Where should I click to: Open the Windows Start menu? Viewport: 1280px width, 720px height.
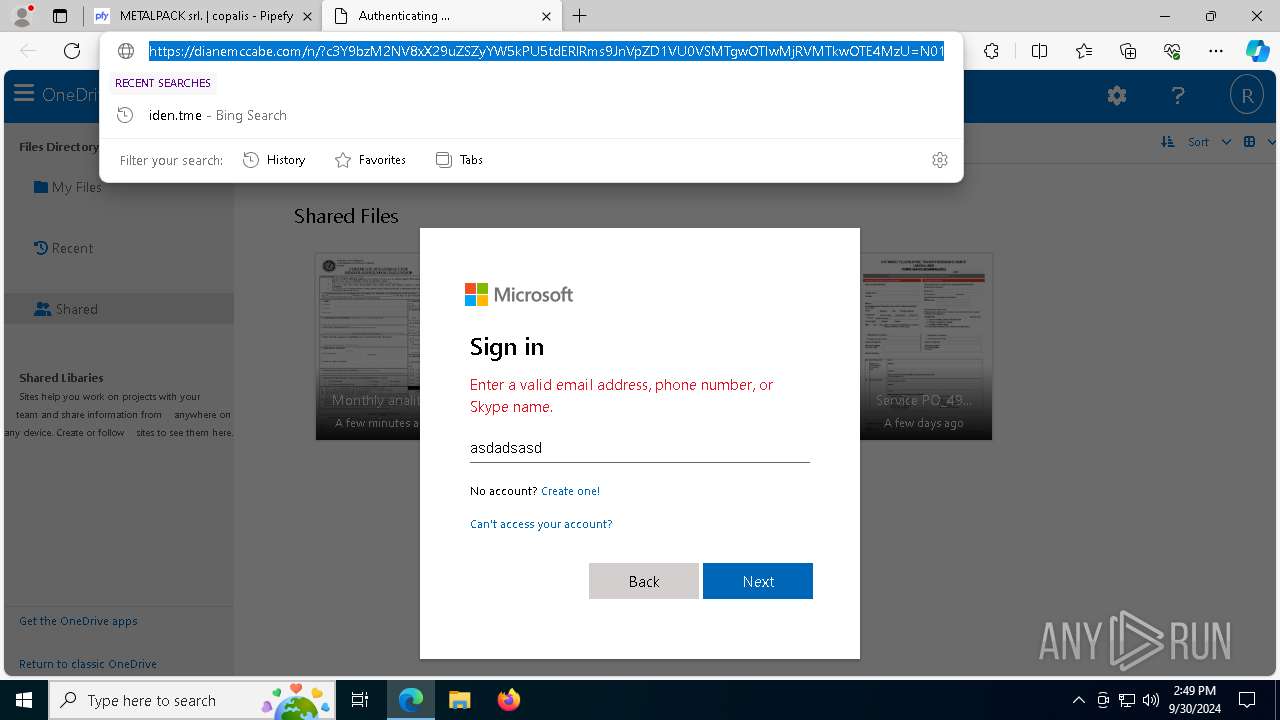(x=24, y=700)
